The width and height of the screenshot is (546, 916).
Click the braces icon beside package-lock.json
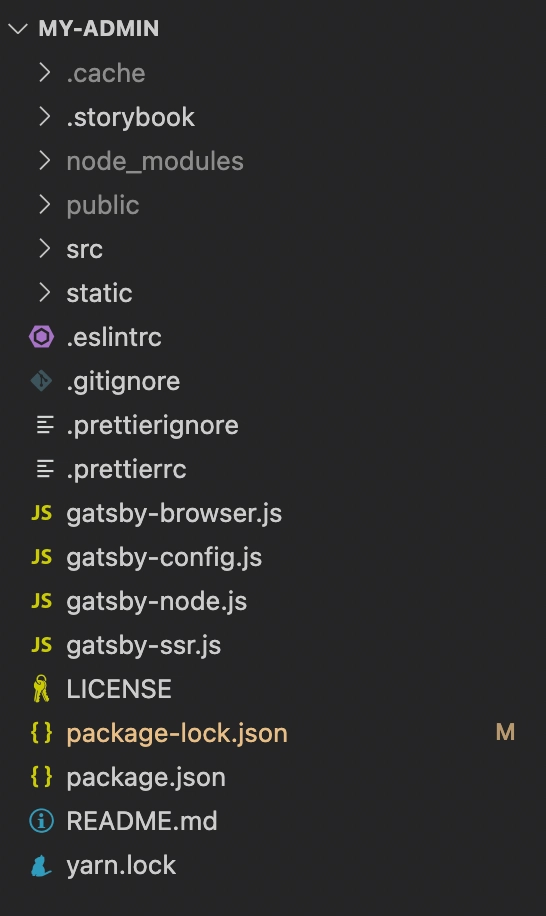click(x=41, y=733)
